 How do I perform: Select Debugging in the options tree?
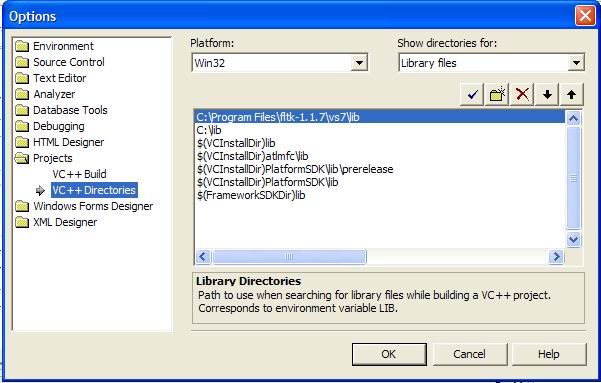click(59, 126)
